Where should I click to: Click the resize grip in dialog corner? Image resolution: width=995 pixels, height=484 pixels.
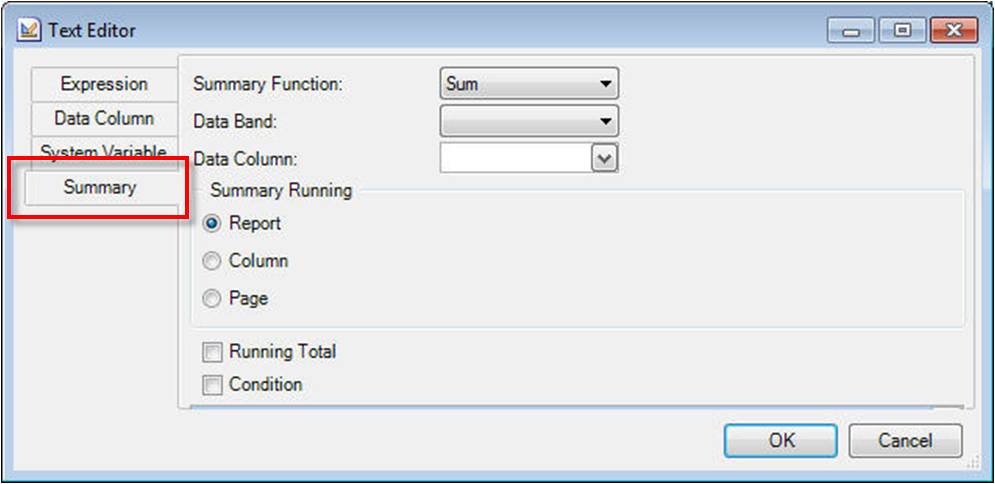[x=973, y=463]
